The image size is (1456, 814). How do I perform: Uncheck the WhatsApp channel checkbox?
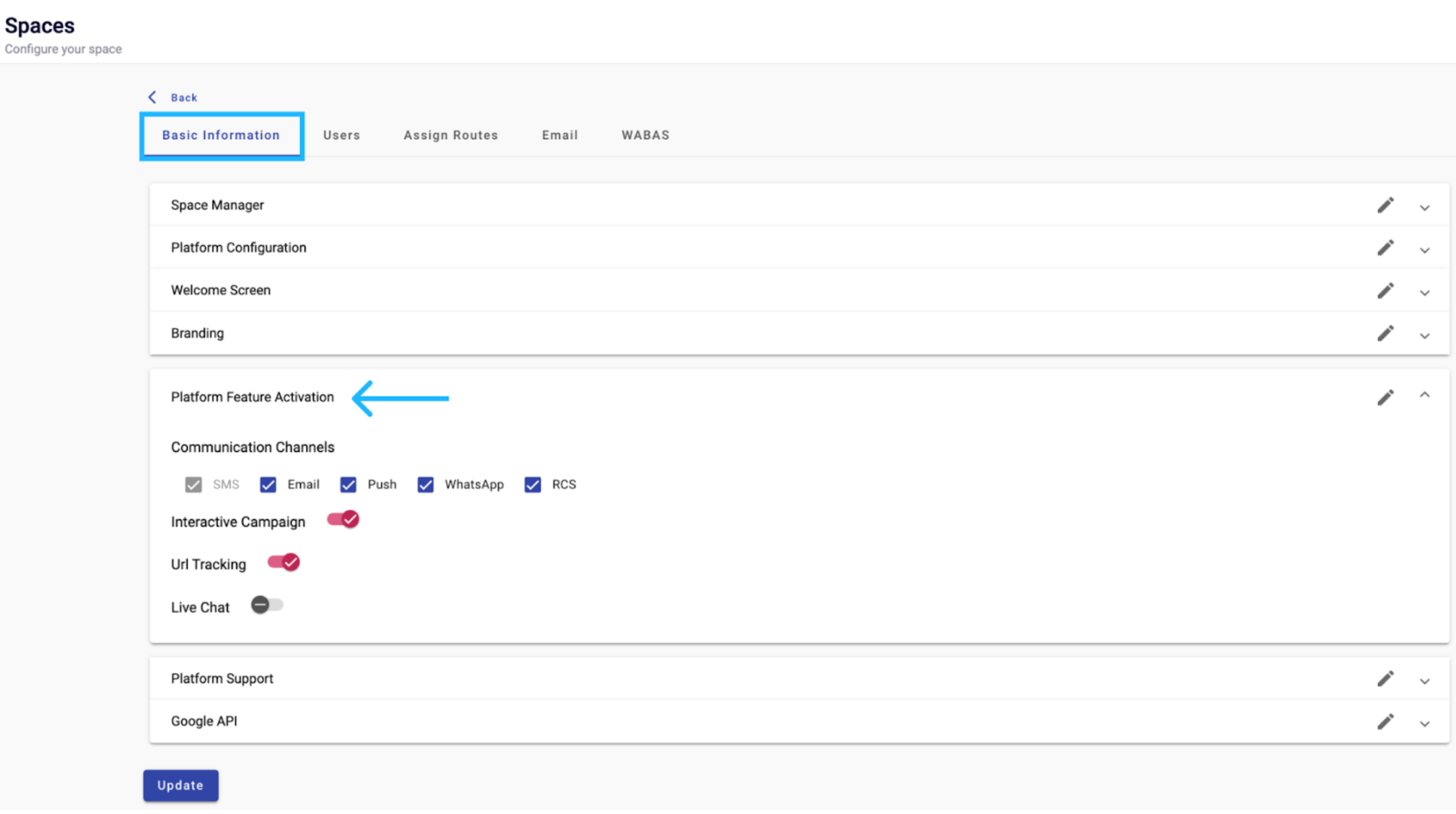click(x=425, y=484)
